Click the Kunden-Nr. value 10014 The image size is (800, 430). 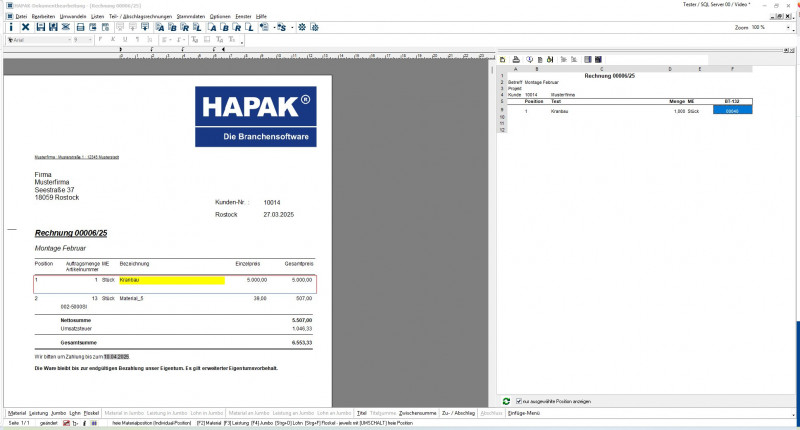(x=272, y=203)
